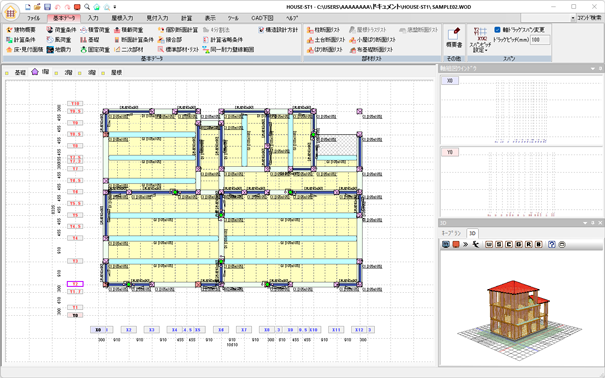Open スパンピッチ設定 dropdown
The height and width of the screenshot is (378, 605).
[x=480, y=40]
